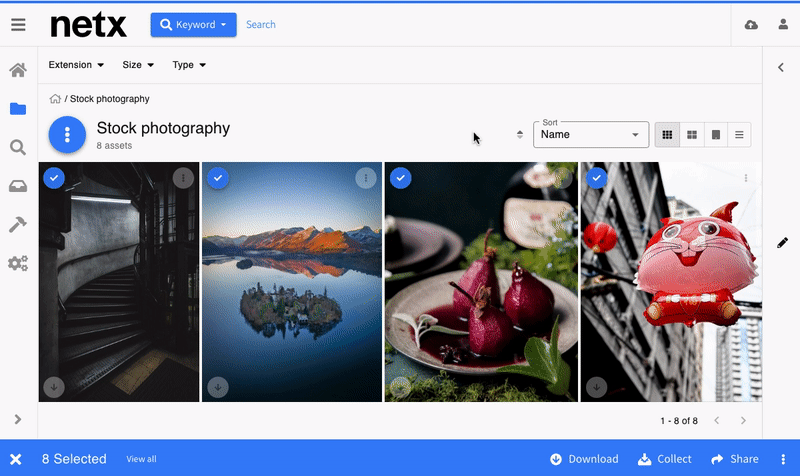Download the staircase photo

(x=54, y=387)
